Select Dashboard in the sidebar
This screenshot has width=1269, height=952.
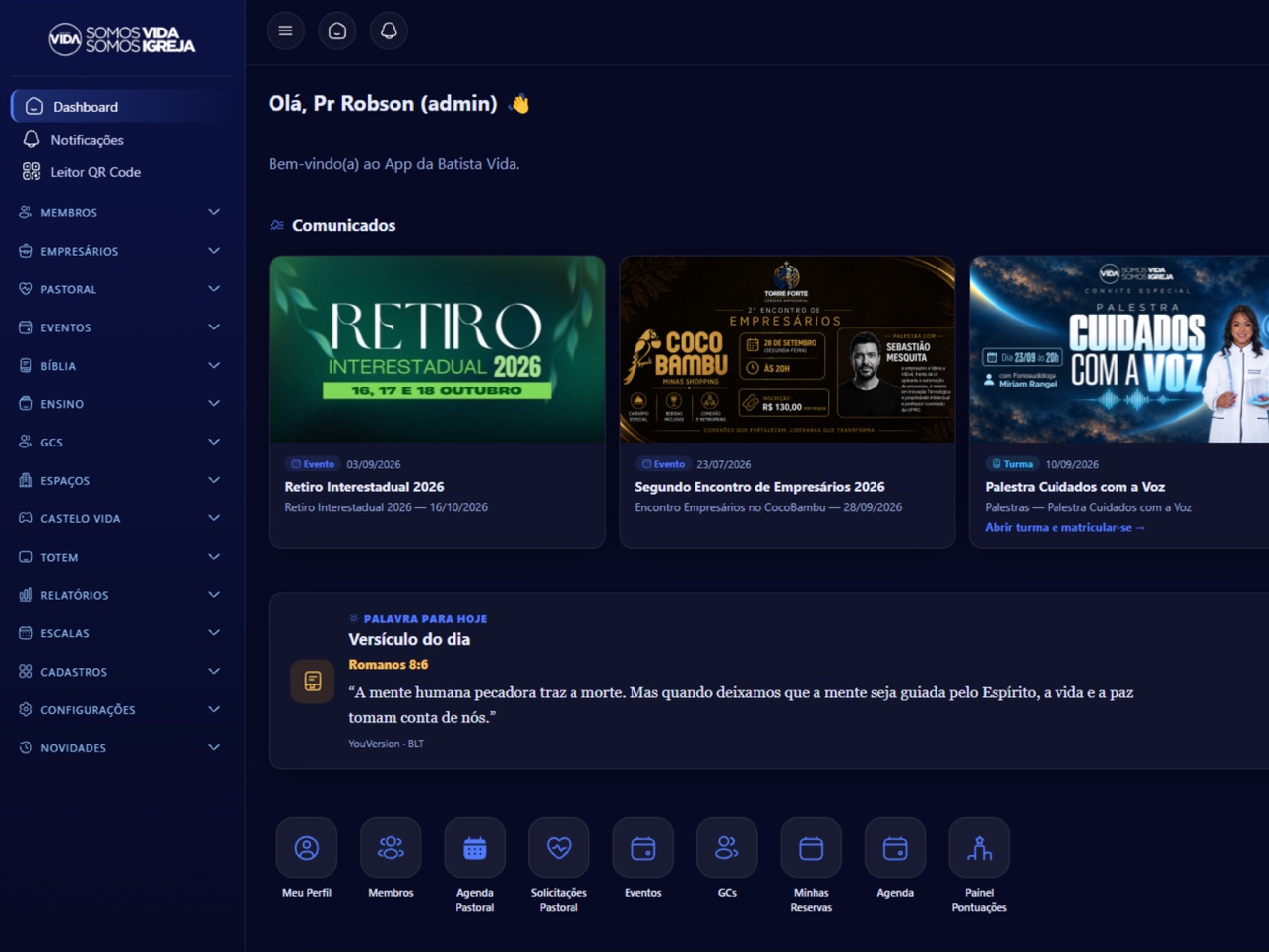pos(122,107)
